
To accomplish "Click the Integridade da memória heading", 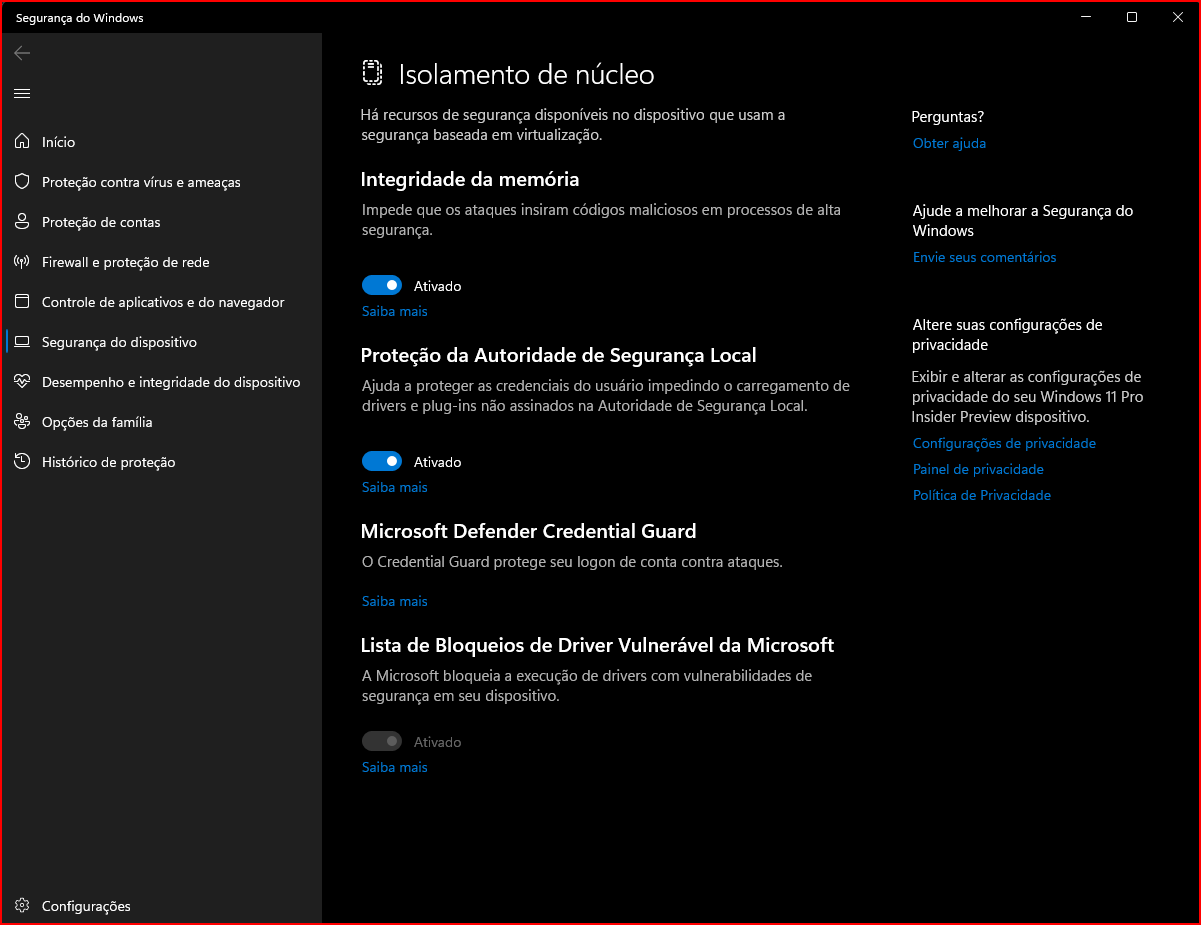I will (470, 179).
